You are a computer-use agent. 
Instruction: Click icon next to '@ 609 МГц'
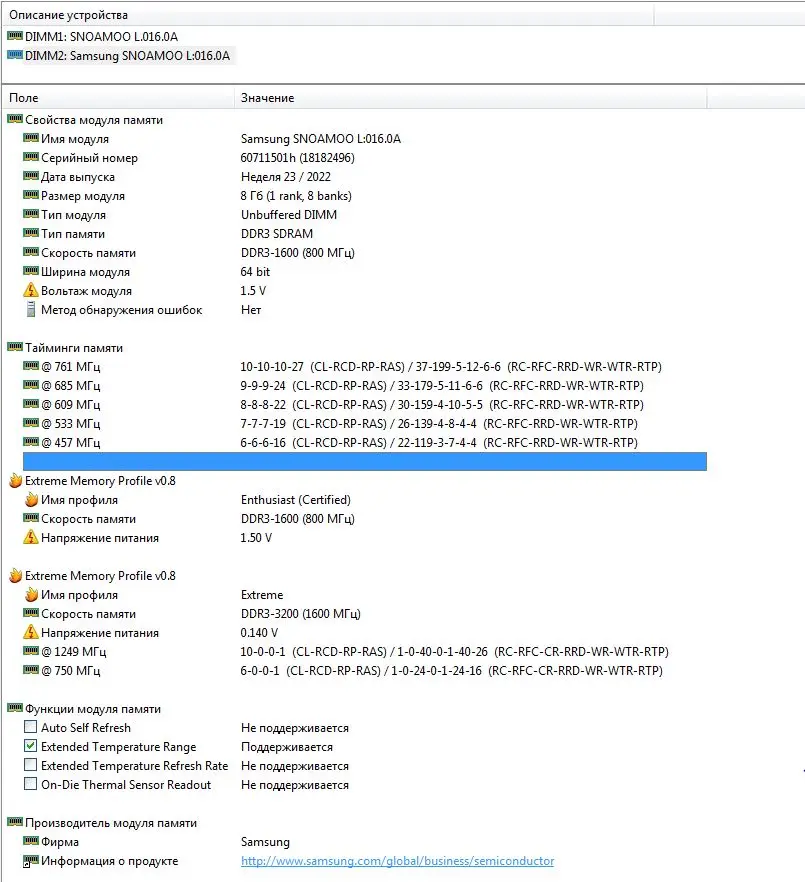coord(30,404)
